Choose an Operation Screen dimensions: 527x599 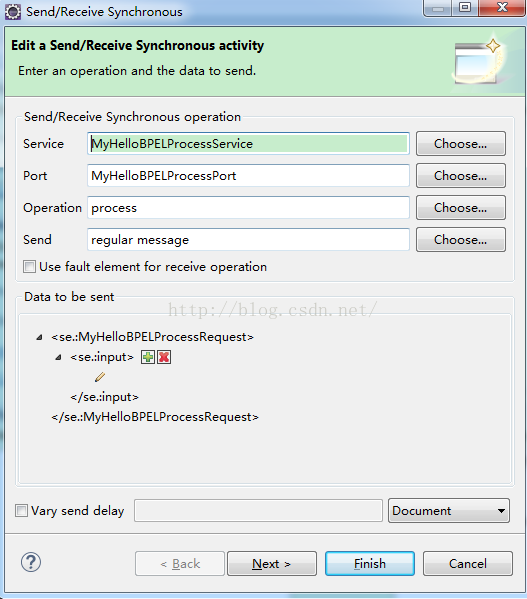(x=461, y=207)
